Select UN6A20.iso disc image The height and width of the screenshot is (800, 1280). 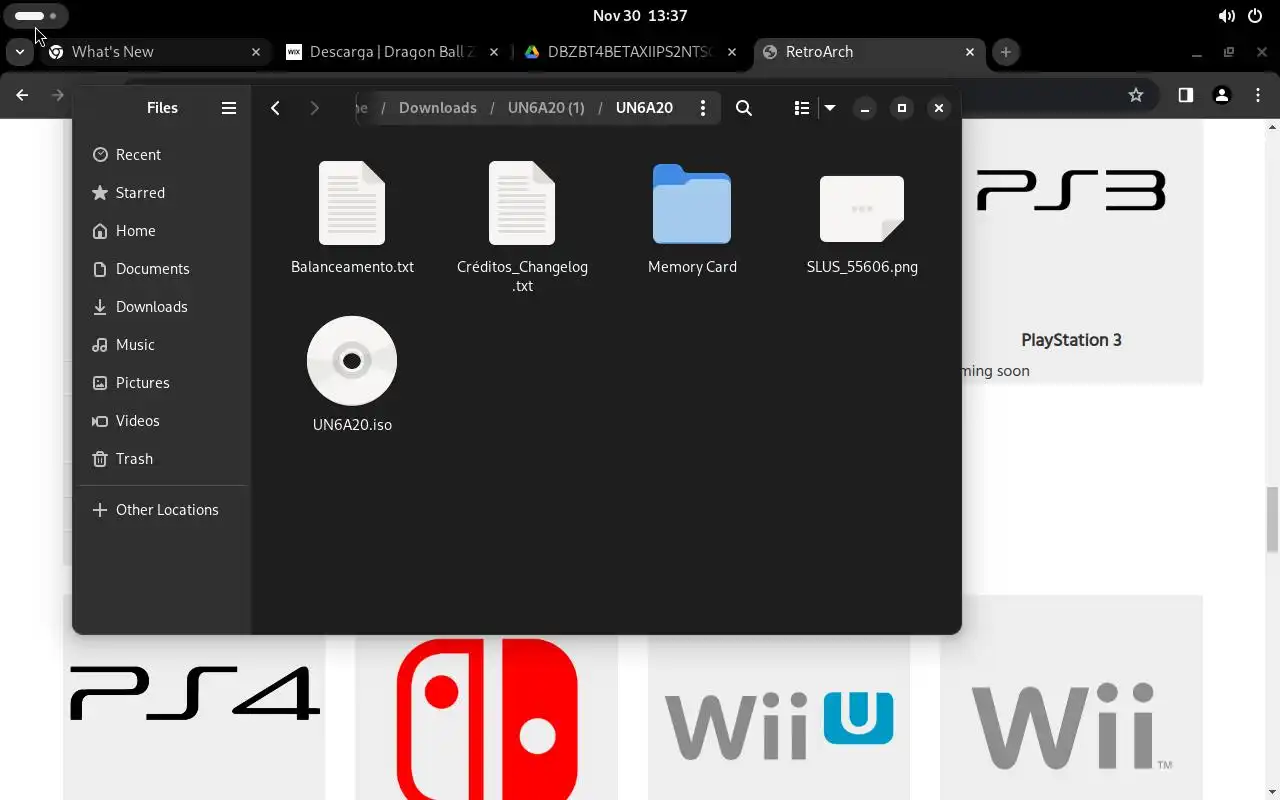click(352, 374)
